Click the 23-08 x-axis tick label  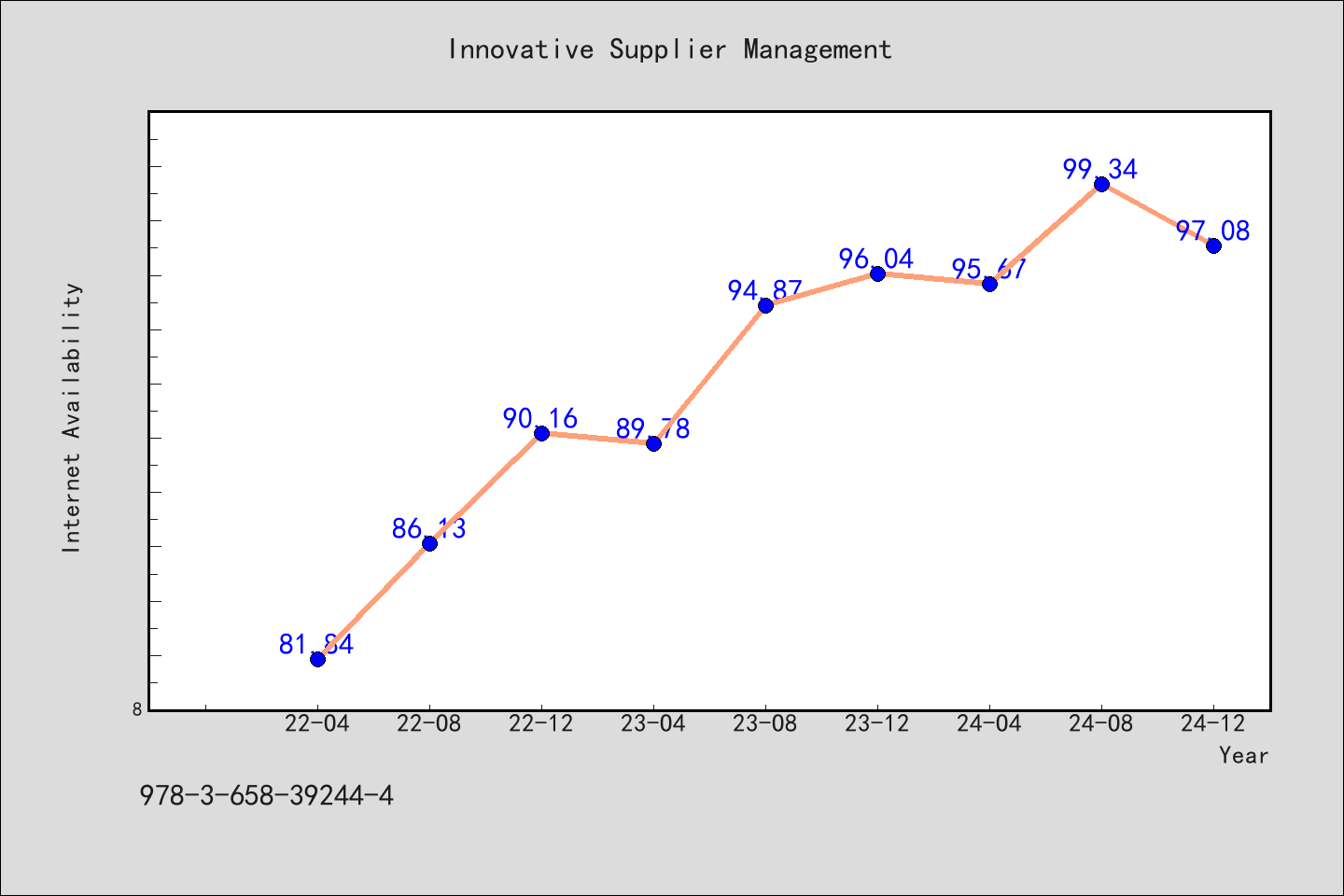coord(765,723)
